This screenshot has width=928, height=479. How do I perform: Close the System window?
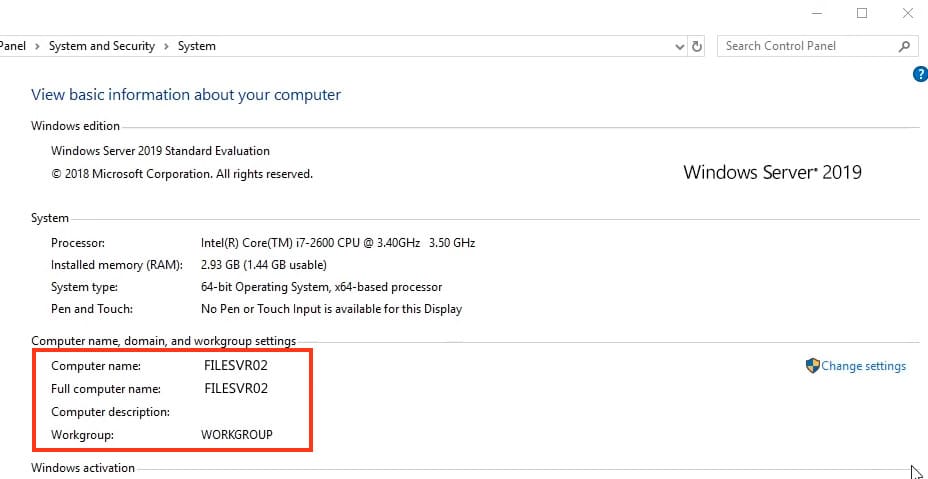907,13
